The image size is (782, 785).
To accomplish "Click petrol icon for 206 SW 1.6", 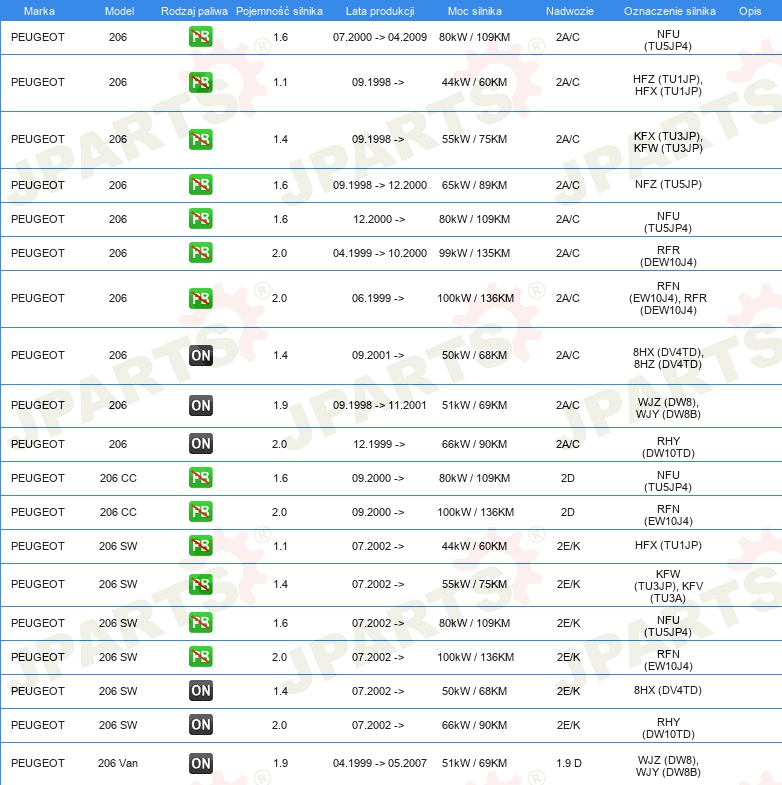I will (200, 623).
